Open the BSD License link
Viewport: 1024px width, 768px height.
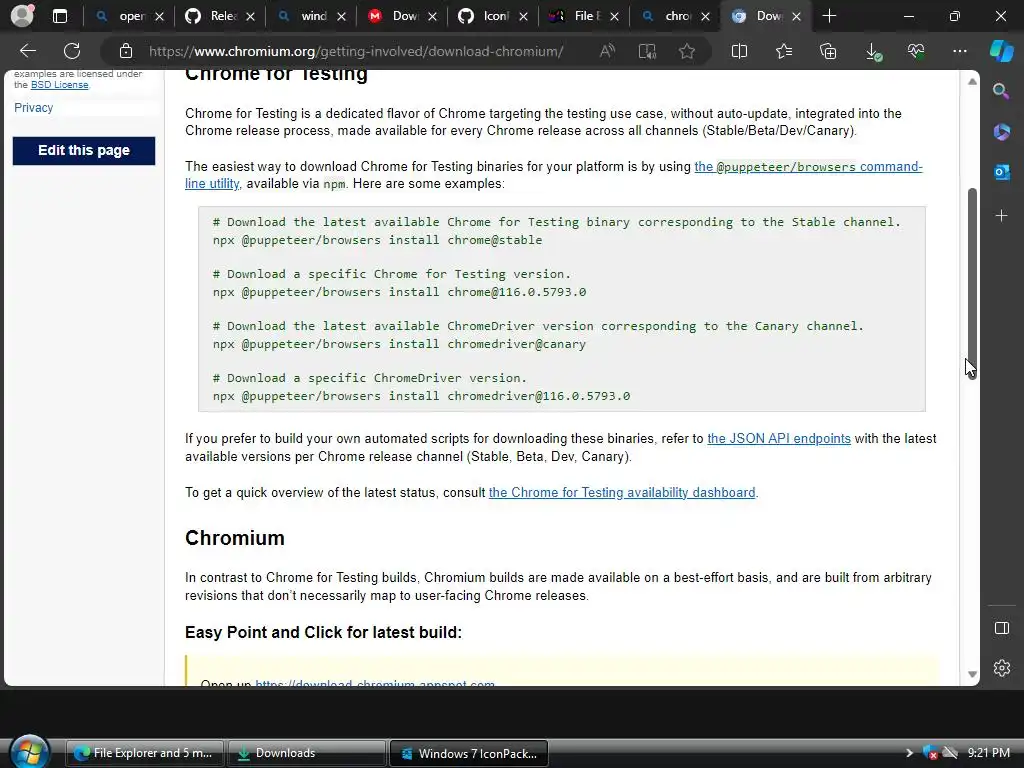click(59, 85)
